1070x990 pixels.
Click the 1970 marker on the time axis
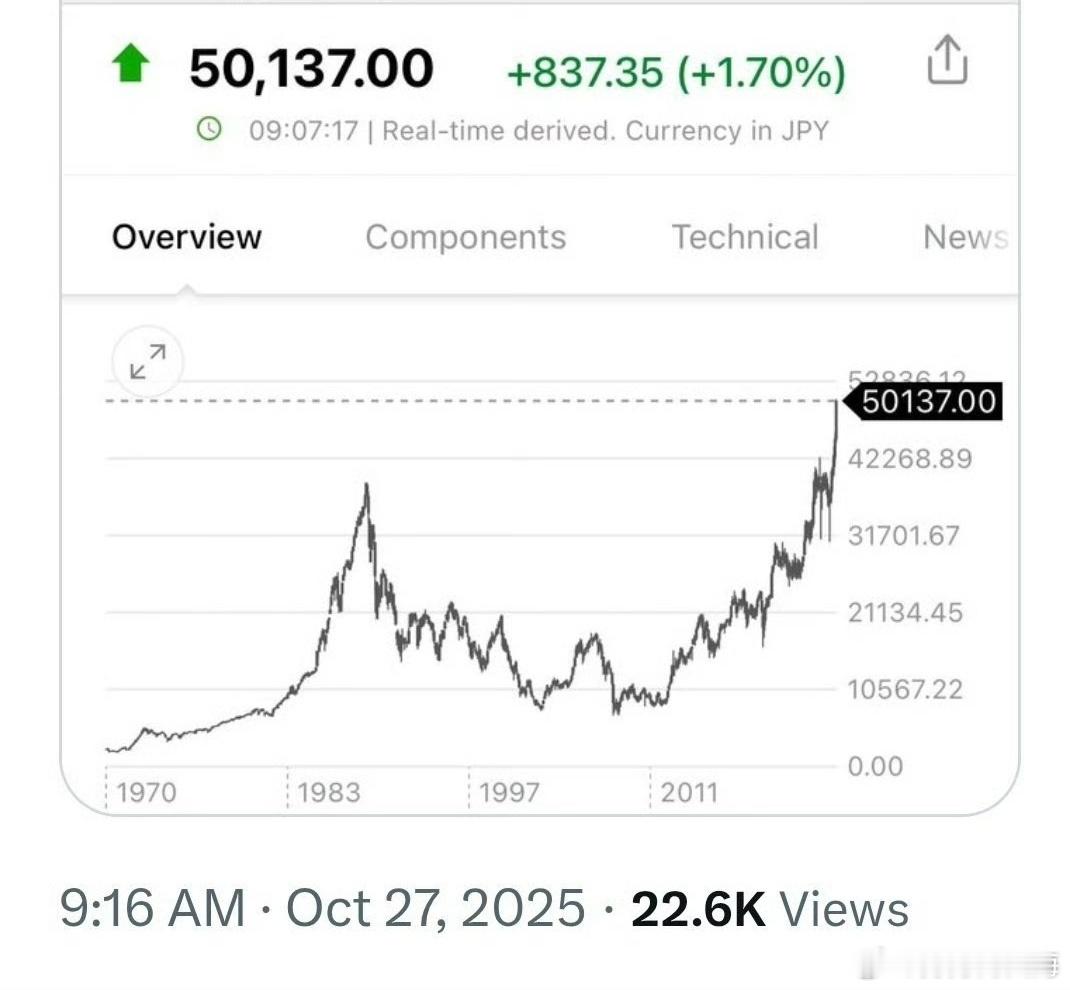[x=146, y=793]
